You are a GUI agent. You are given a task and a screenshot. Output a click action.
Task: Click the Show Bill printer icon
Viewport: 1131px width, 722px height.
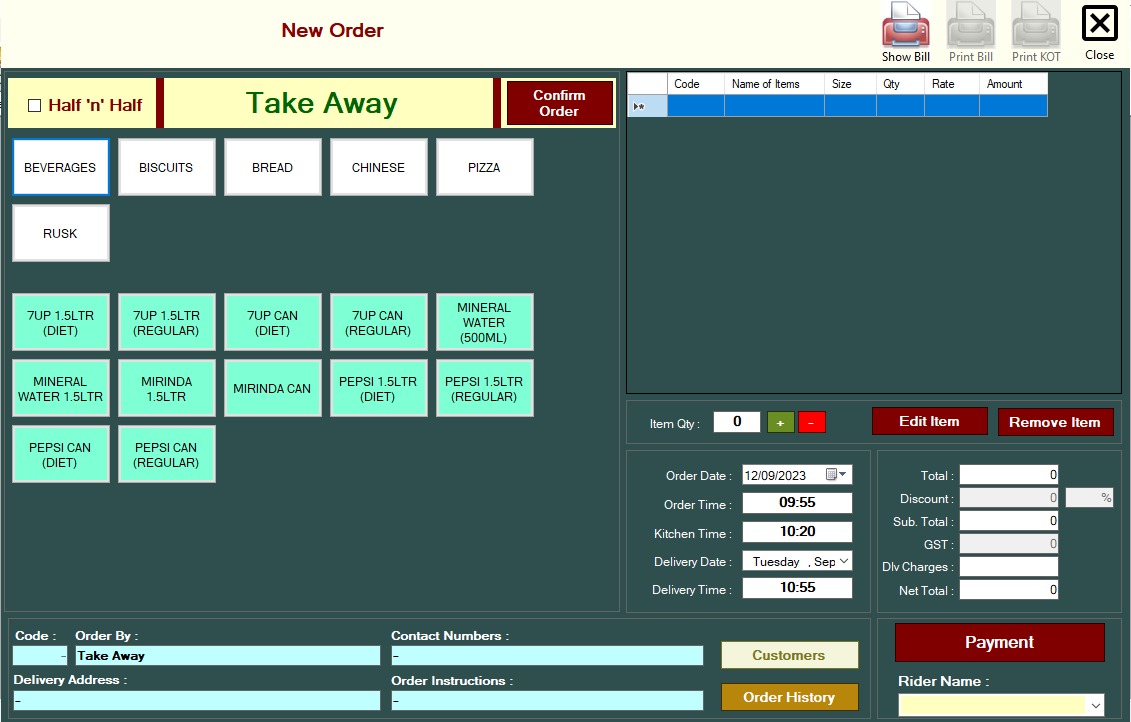click(905, 26)
